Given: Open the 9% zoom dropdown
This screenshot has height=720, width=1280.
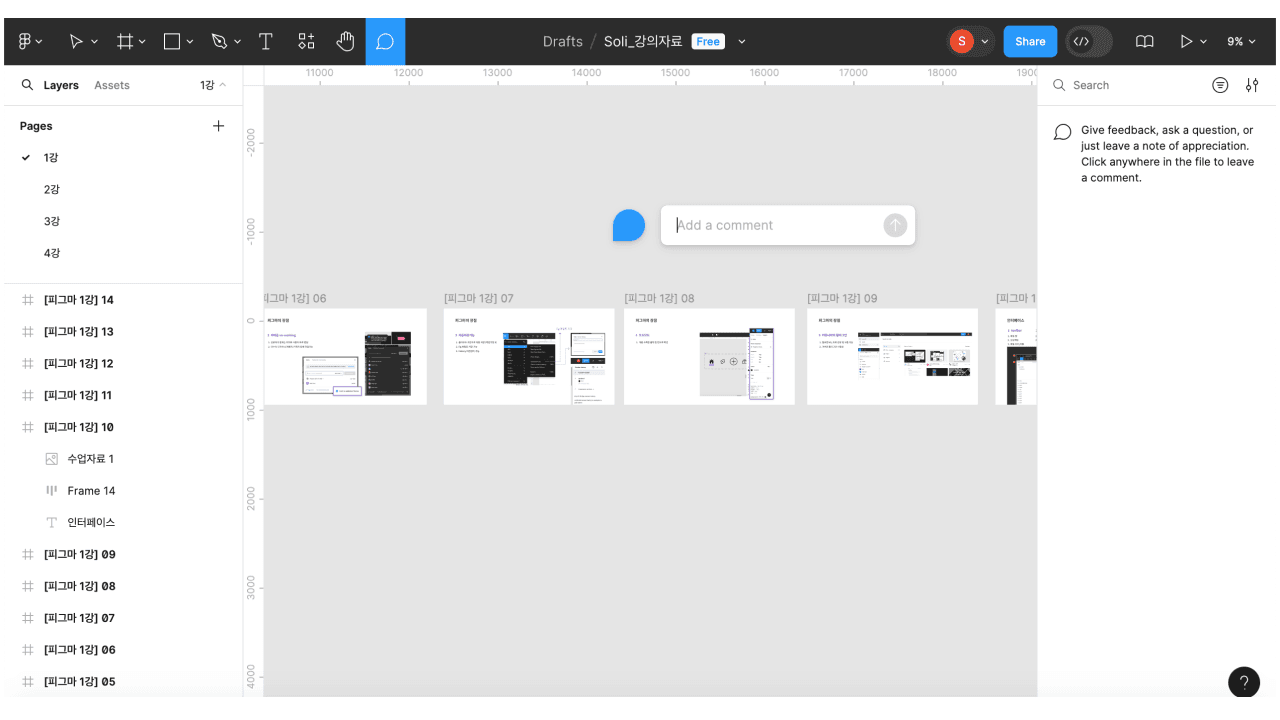Looking at the screenshot, I should (1242, 42).
